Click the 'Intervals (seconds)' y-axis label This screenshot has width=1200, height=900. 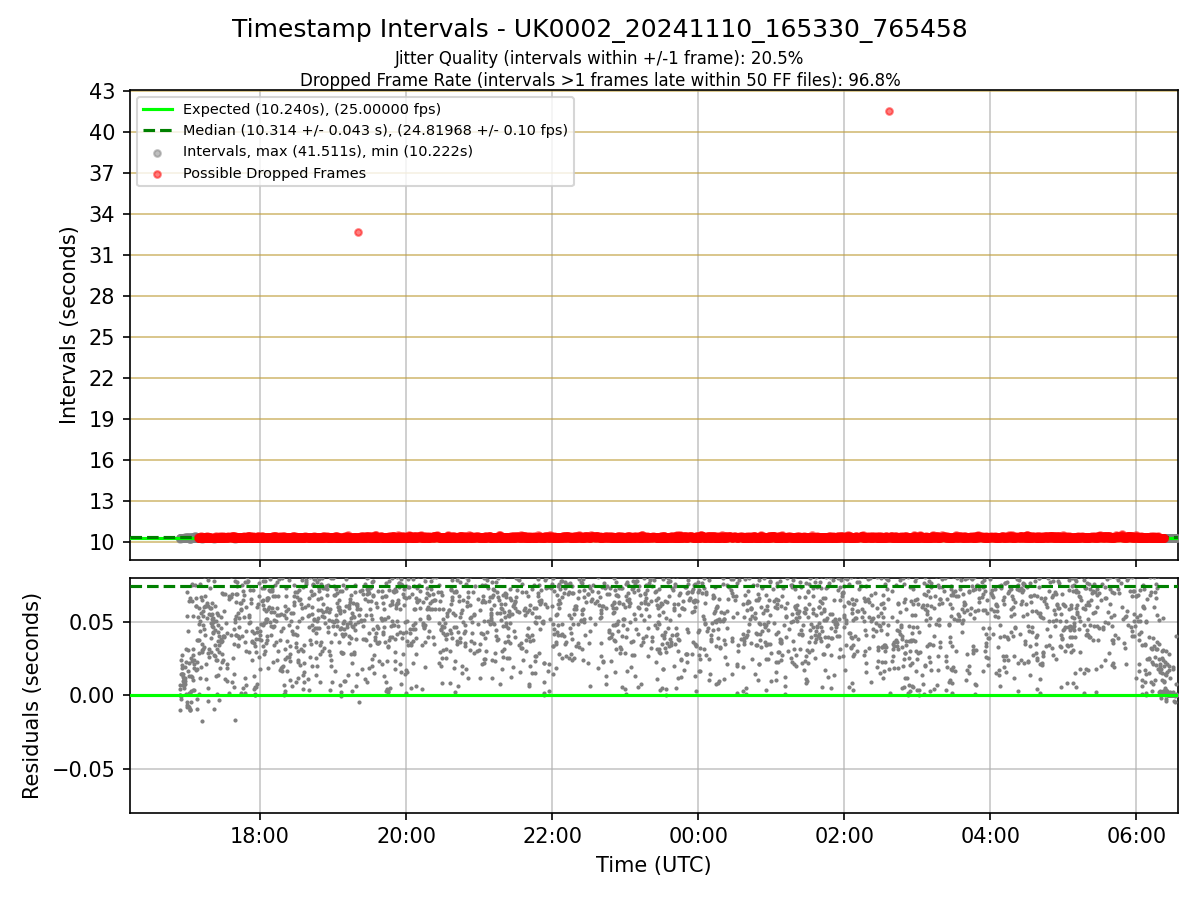(68, 325)
